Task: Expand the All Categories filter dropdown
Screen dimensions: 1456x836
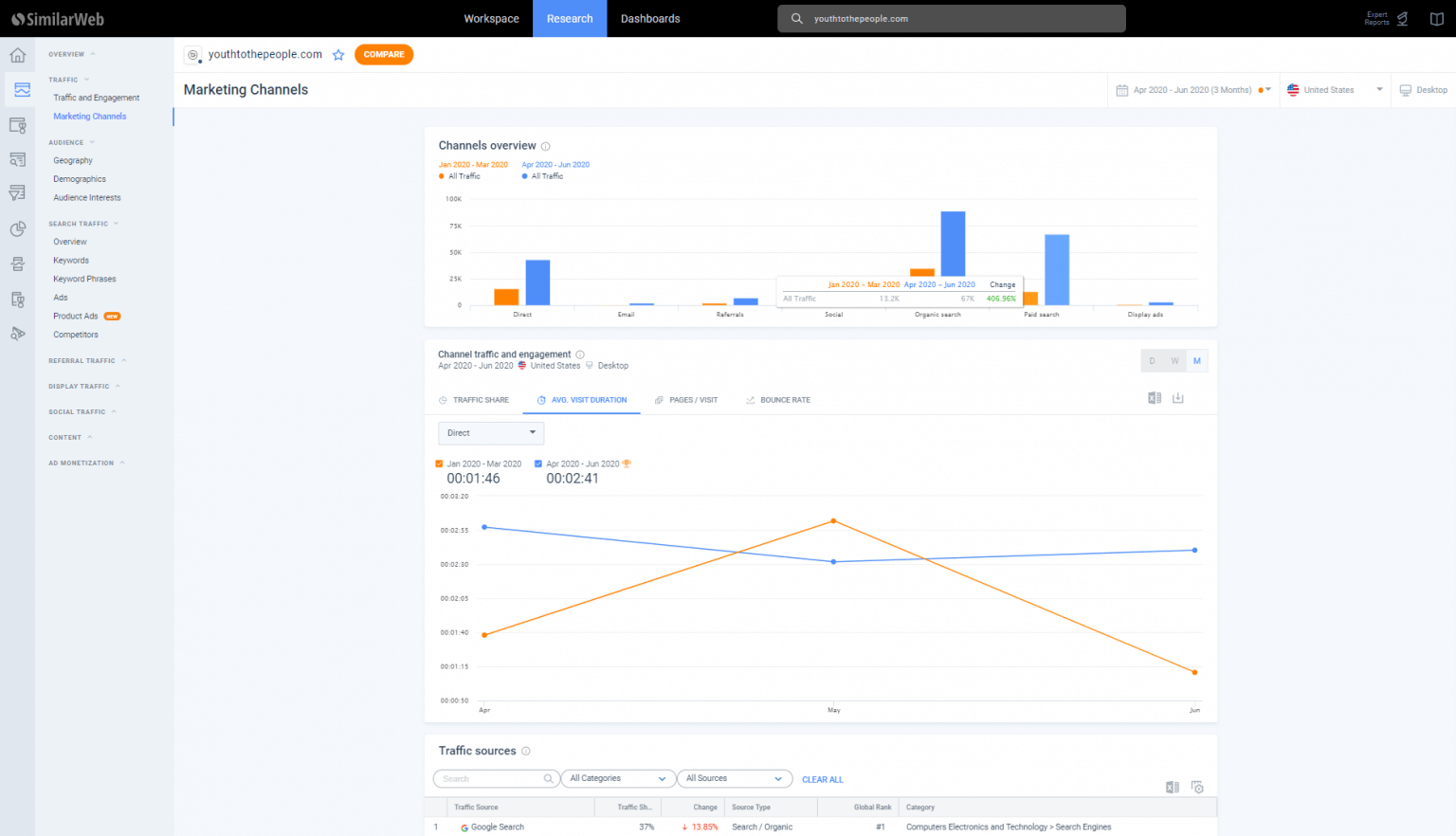Action: 618,779
